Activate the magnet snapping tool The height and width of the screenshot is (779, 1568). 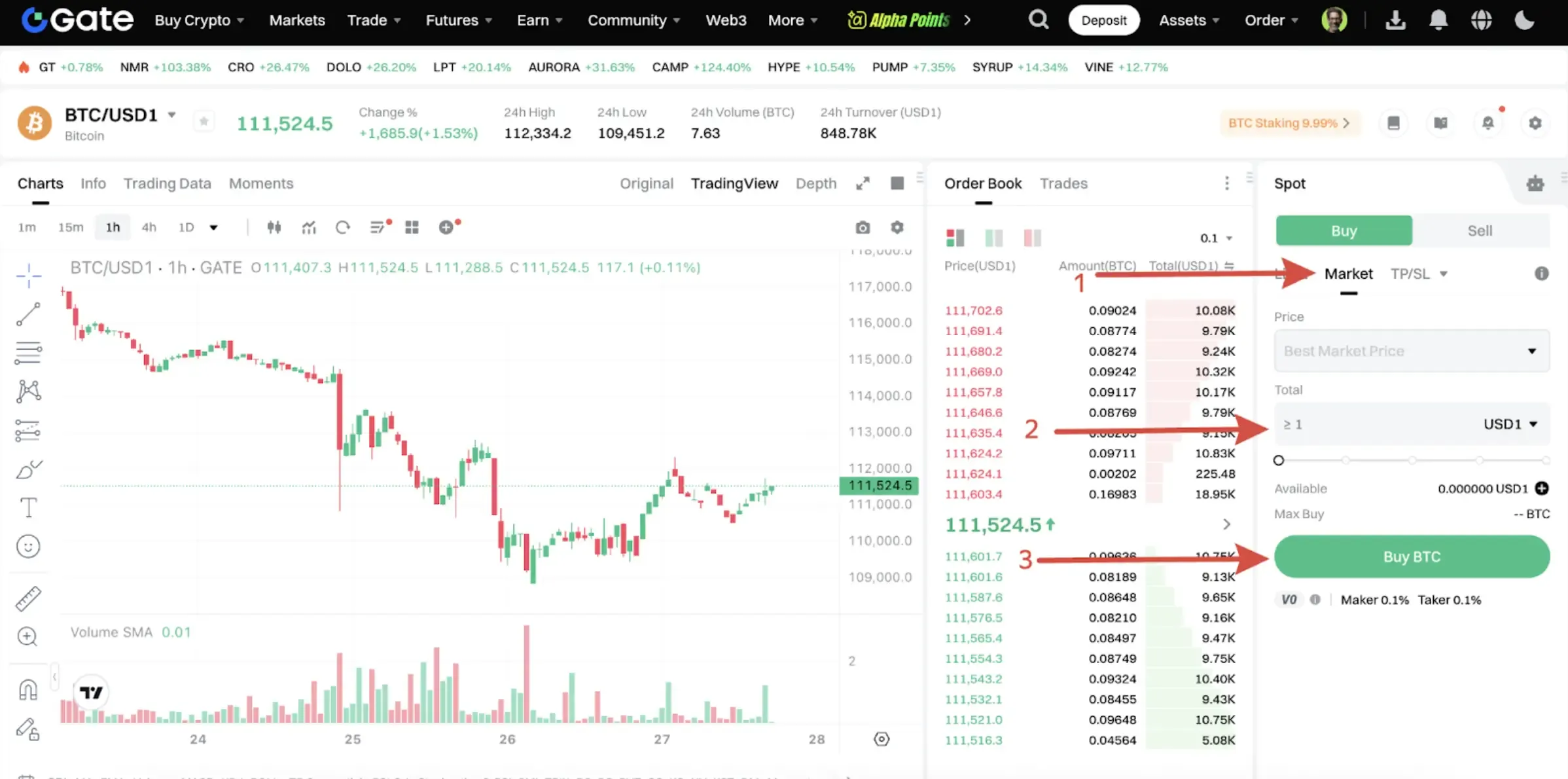[29, 688]
